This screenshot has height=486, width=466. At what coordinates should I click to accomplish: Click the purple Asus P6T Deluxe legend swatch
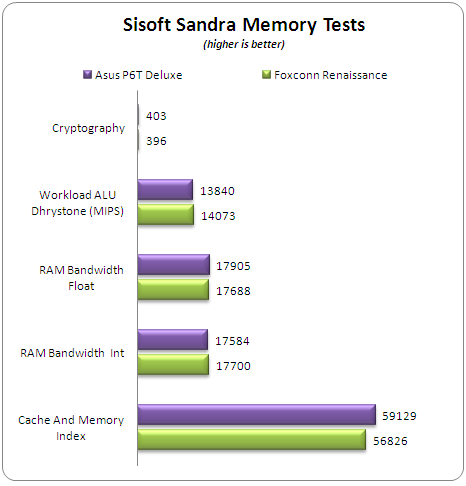(87, 74)
